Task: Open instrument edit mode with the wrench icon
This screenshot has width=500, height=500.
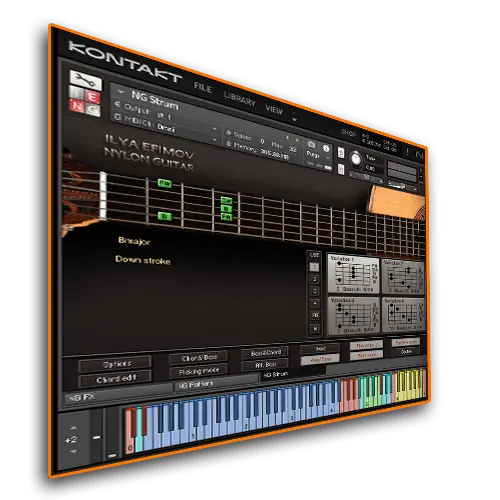Action: (85, 80)
